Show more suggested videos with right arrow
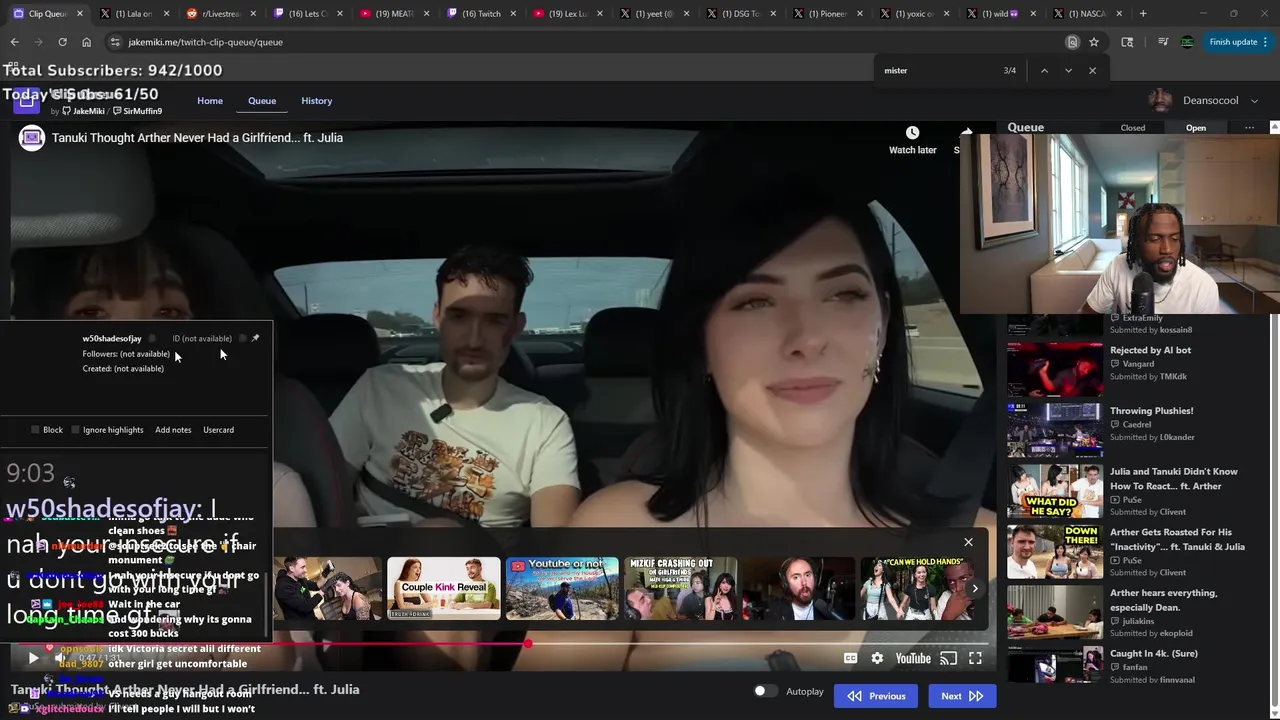The height and width of the screenshot is (720, 1280). coord(975,588)
